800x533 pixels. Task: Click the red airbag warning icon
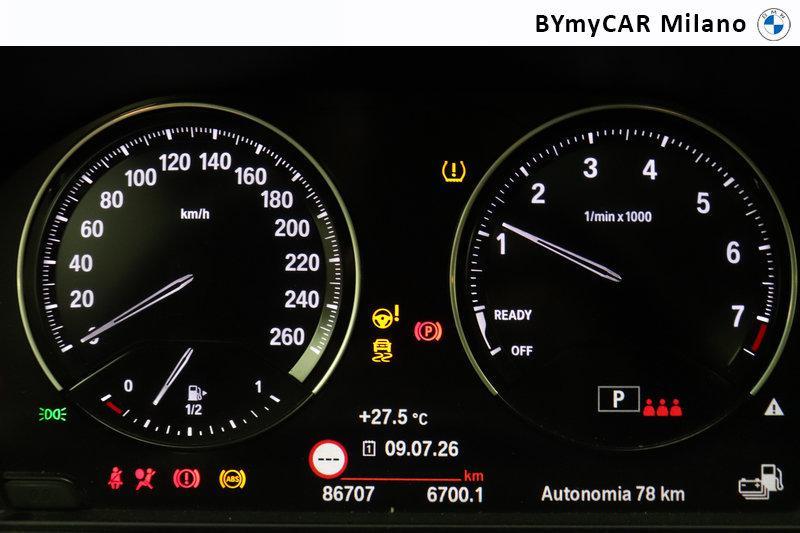[146, 478]
